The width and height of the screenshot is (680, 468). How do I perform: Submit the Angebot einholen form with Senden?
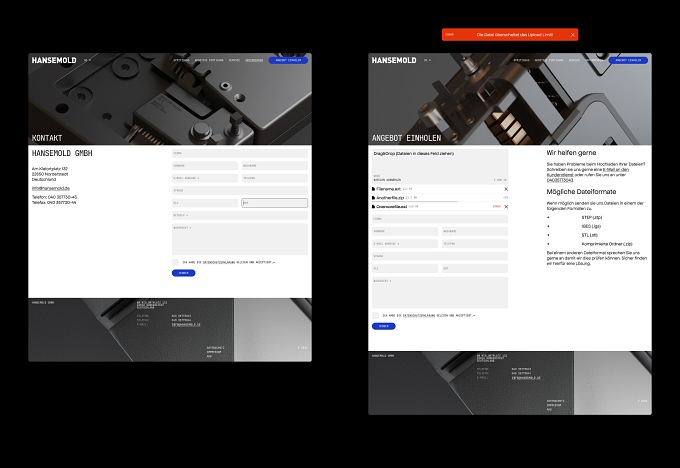[383, 326]
